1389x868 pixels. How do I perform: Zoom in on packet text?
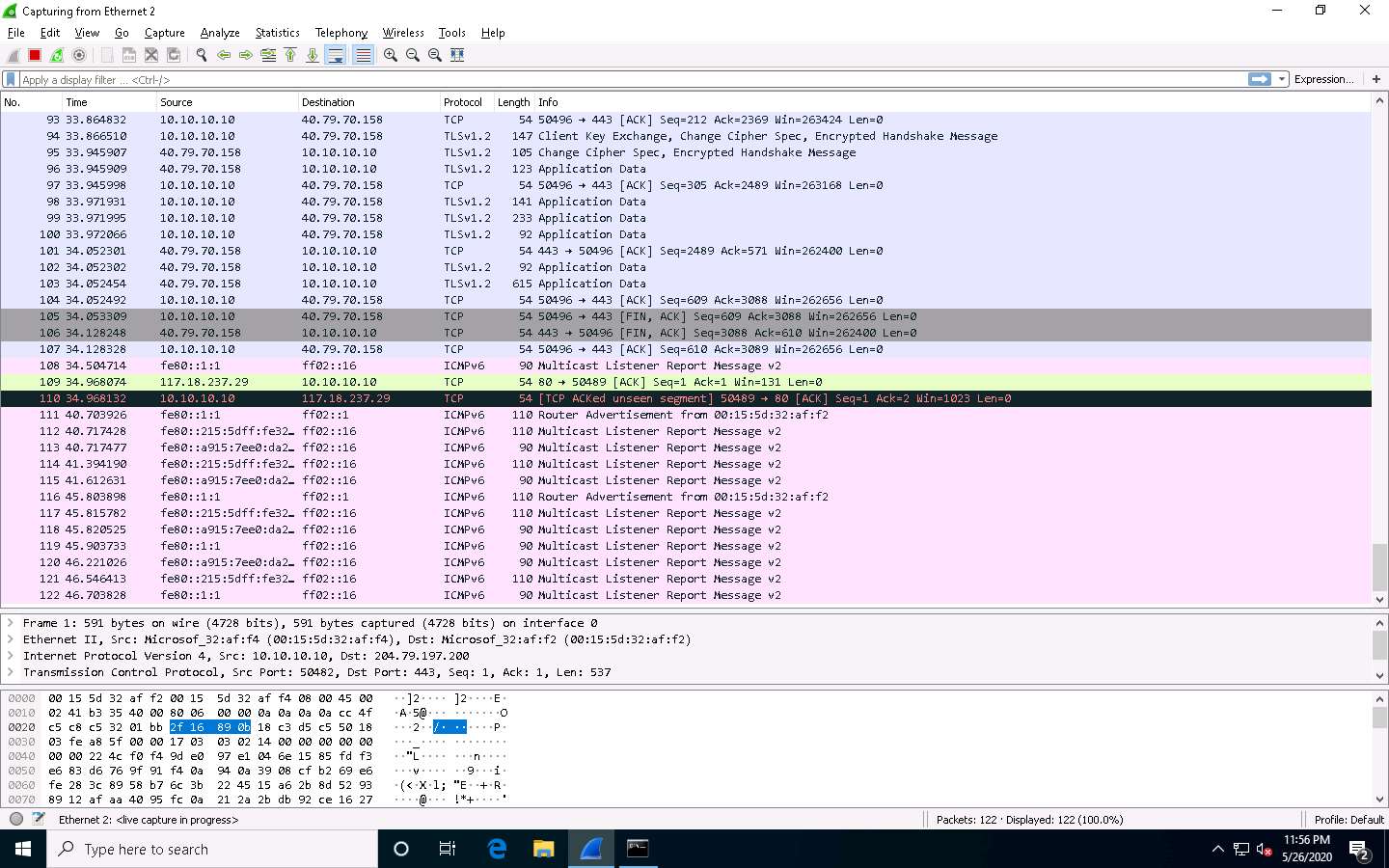pos(391,56)
